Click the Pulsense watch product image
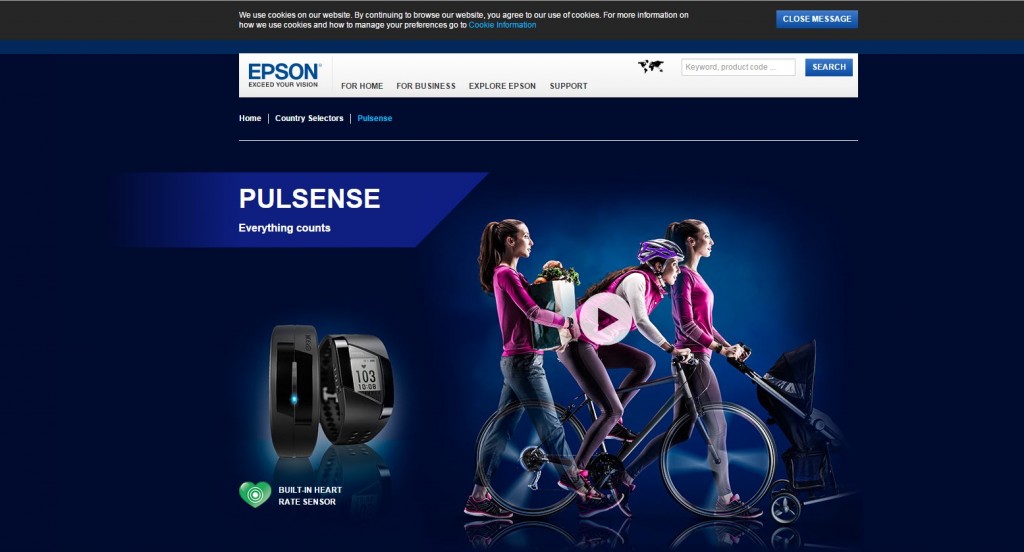Screen dimensions: 1024x552 pyautogui.click(x=332, y=389)
